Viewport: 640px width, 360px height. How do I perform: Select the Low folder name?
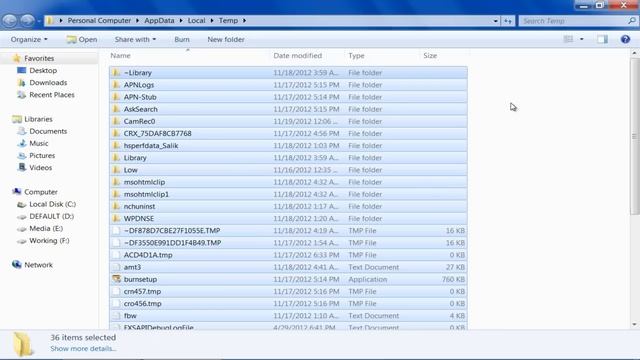[x=131, y=170]
